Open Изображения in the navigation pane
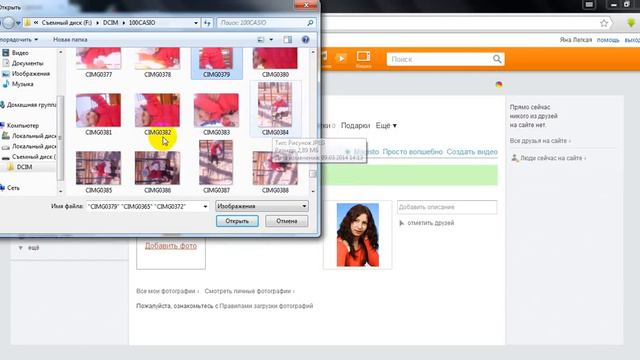The height and width of the screenshot is (360, 640). click(x=31, y=73)
